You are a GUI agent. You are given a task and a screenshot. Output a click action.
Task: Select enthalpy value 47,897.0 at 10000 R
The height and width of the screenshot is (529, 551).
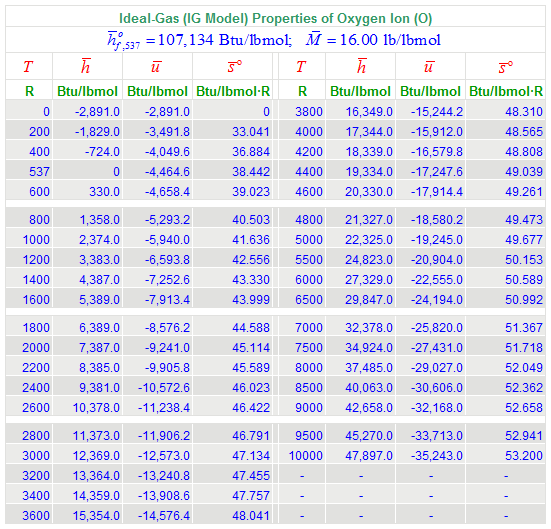(x=369, y=456)
